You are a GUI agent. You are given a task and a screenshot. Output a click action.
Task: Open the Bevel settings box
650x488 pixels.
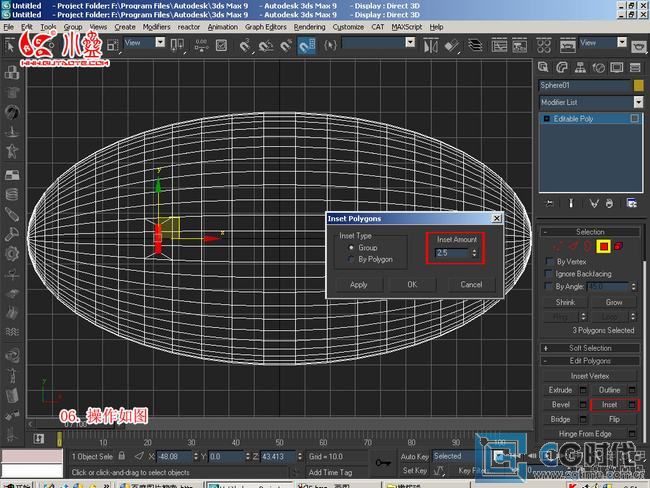coord(583,405)
